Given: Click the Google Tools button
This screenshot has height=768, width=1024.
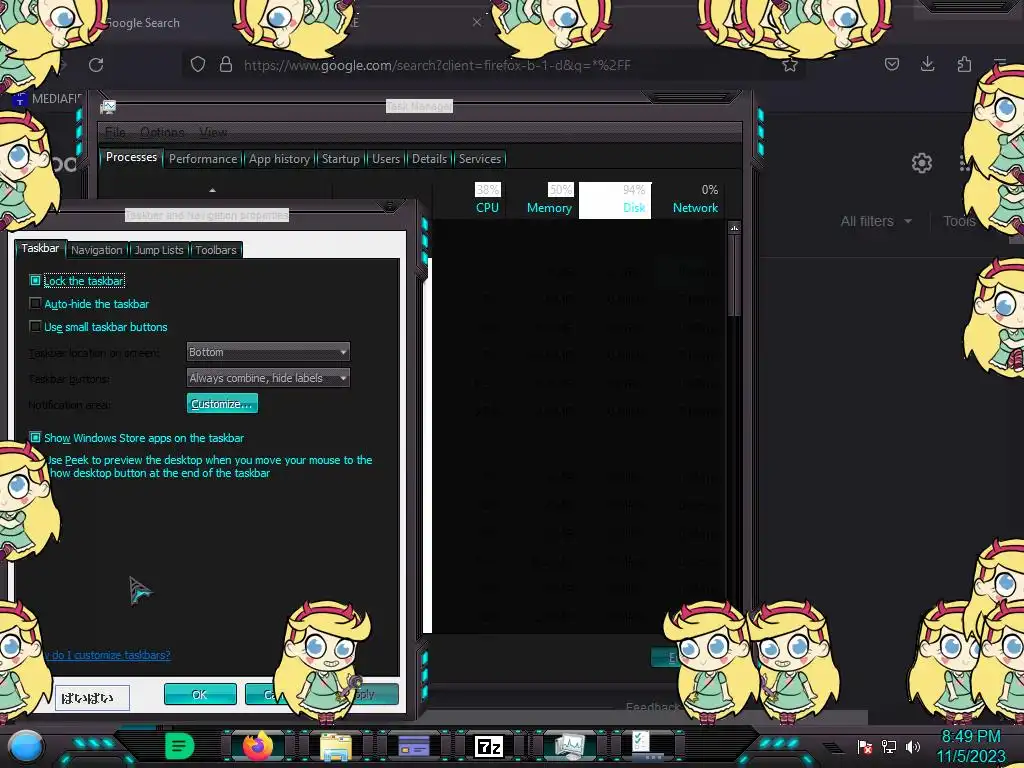Looking at the screenshot, I should click(x=959, y=221).
